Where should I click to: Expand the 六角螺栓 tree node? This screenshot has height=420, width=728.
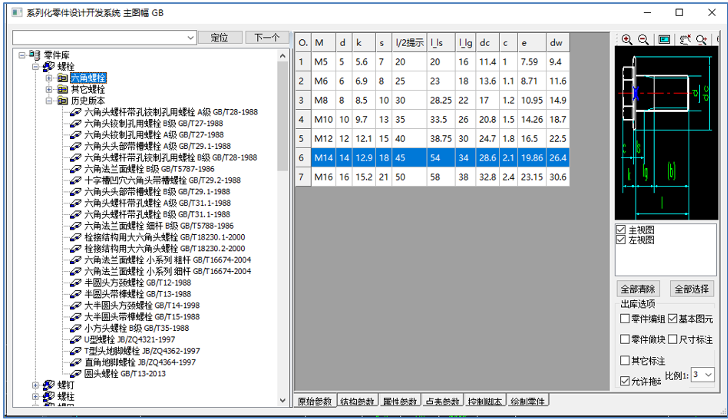coord(48,77)
